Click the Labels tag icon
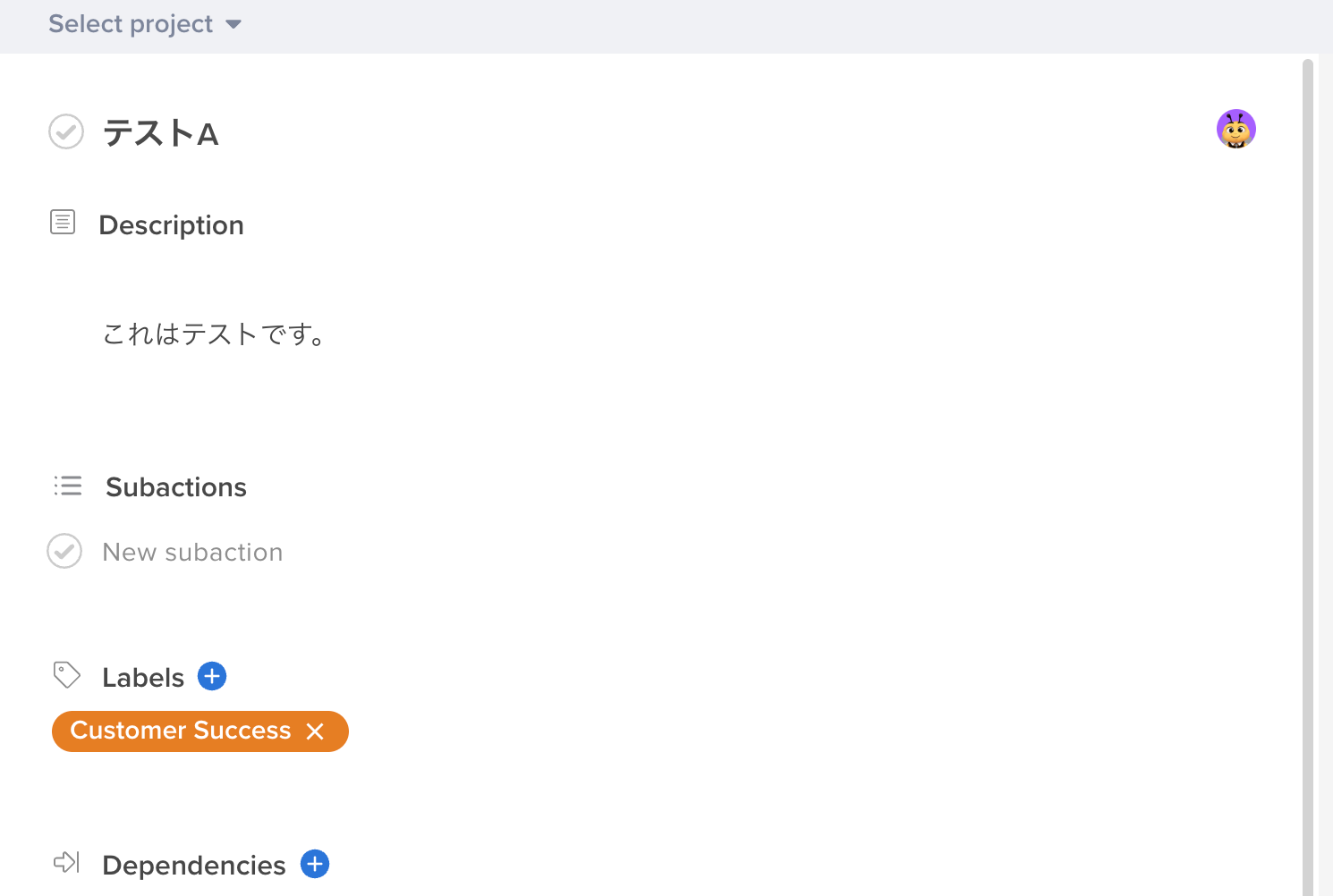 pos(67,675)
